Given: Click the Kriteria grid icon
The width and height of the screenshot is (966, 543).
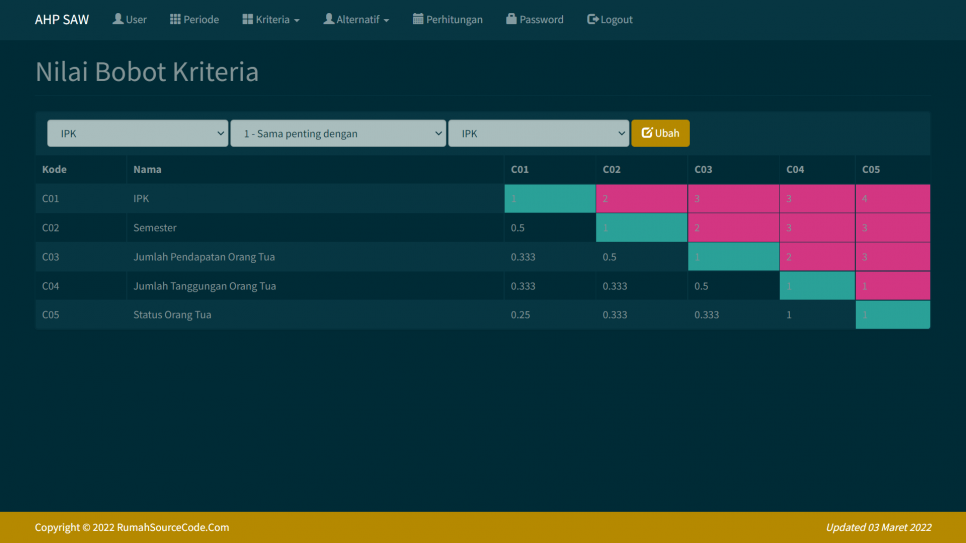Looking at the screenshot, I should tap(247, 19).
